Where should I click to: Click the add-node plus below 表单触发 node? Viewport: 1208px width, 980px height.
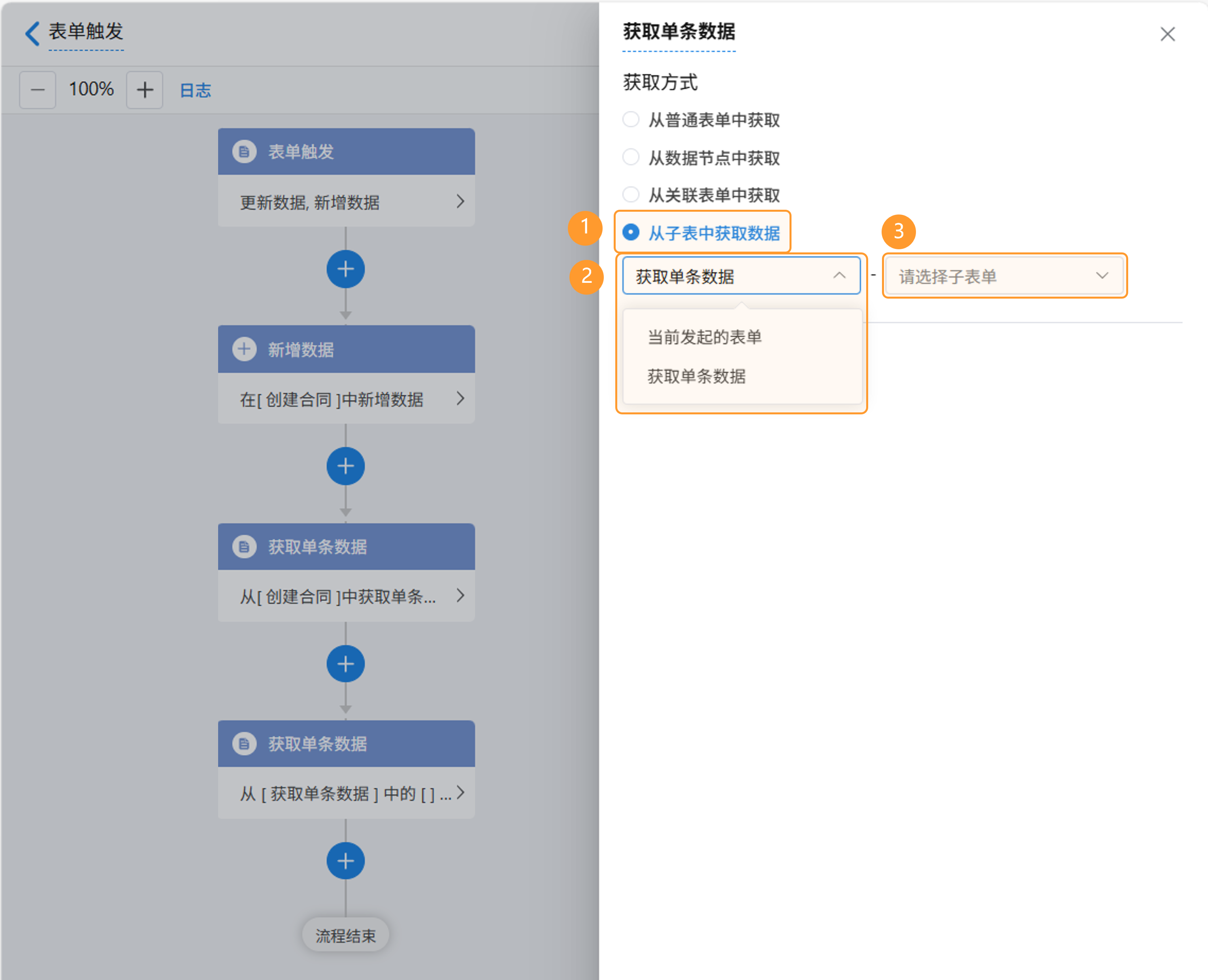[346, 269]
